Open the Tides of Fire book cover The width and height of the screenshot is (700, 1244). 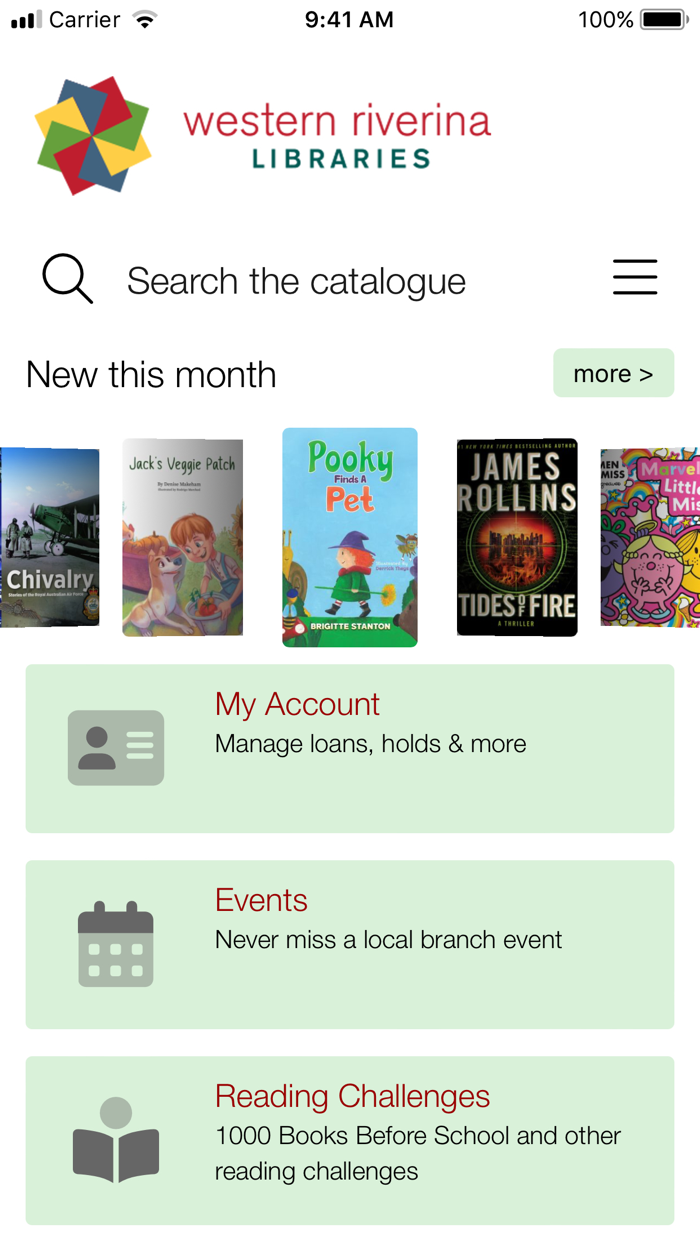[x=517, y=537]
